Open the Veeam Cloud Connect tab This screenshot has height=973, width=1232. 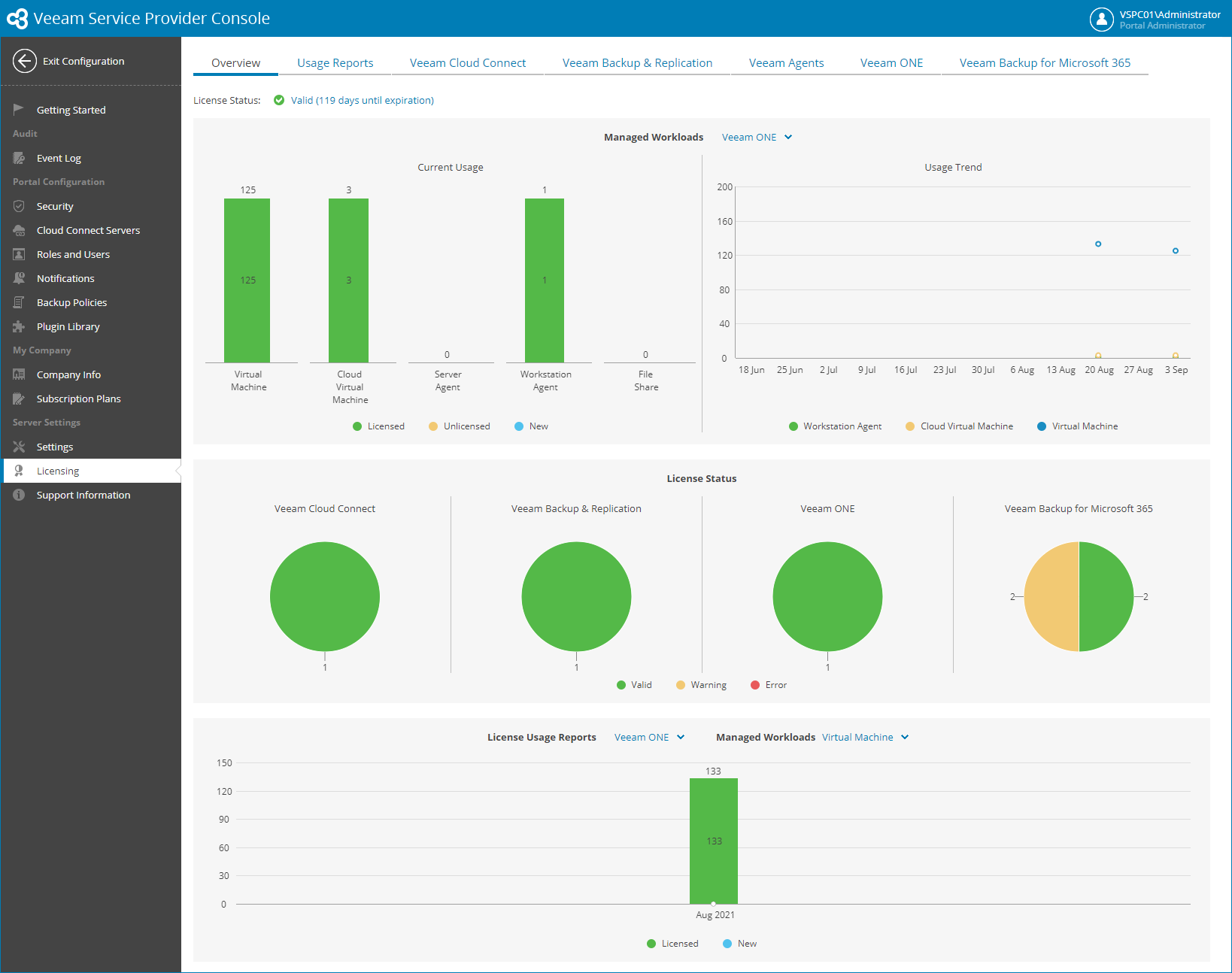point(468,63)
